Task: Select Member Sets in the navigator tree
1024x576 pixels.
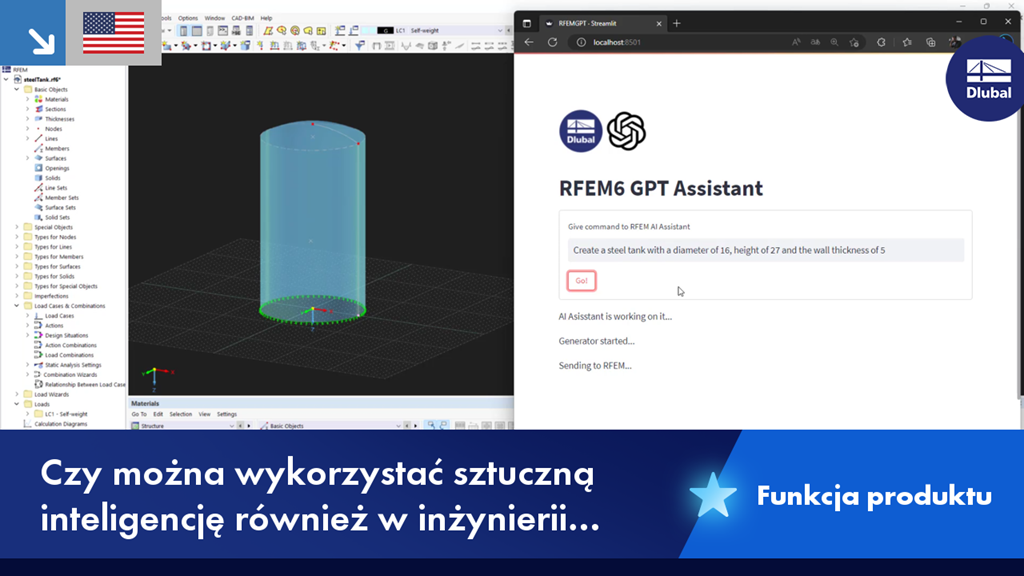Action: point(61,197)
